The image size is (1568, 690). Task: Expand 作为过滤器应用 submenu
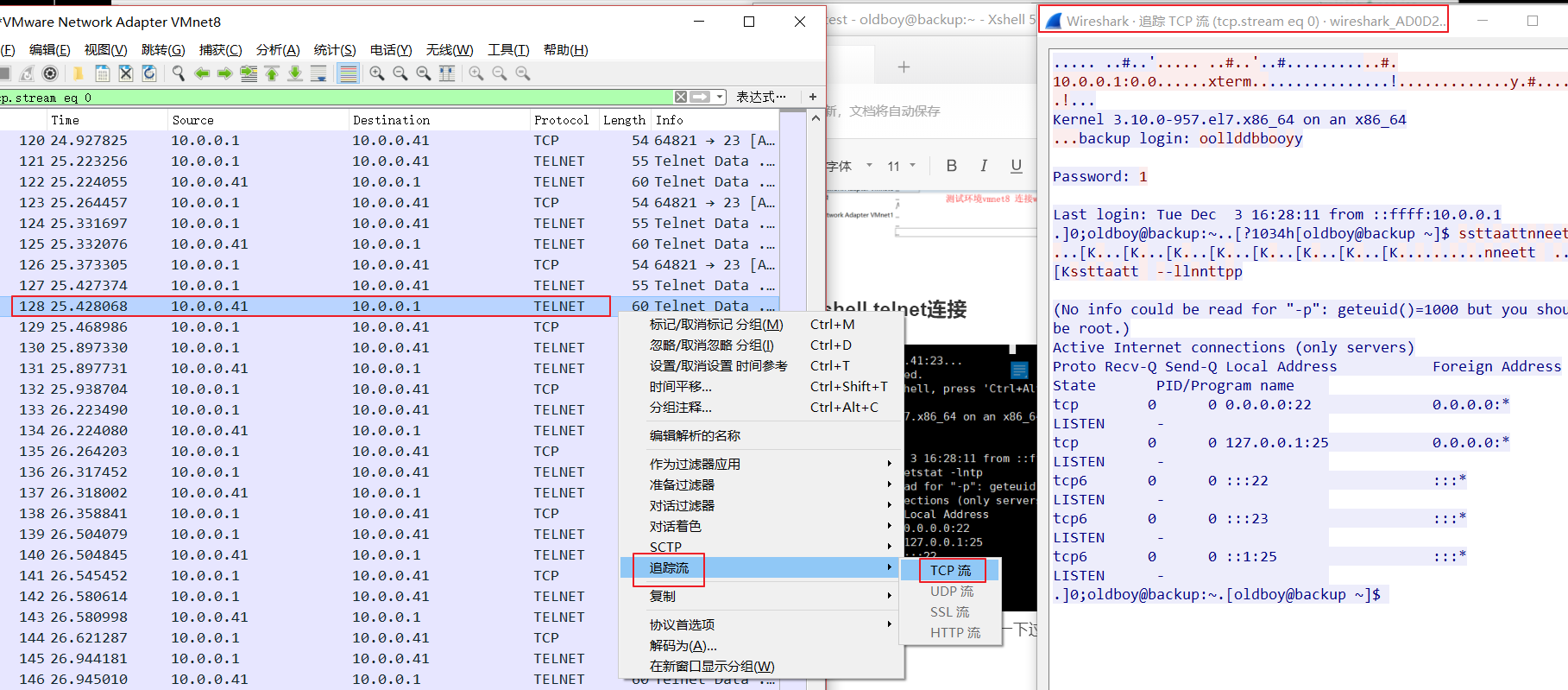pos(761,465)
